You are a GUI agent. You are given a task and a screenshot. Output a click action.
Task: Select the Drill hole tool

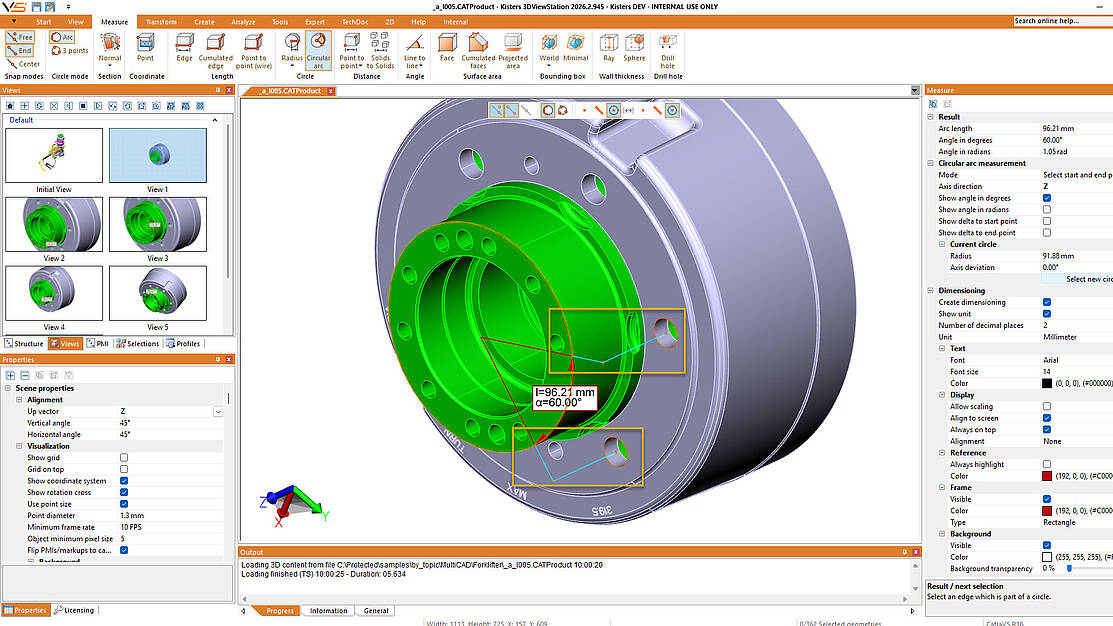pos(668,50)
